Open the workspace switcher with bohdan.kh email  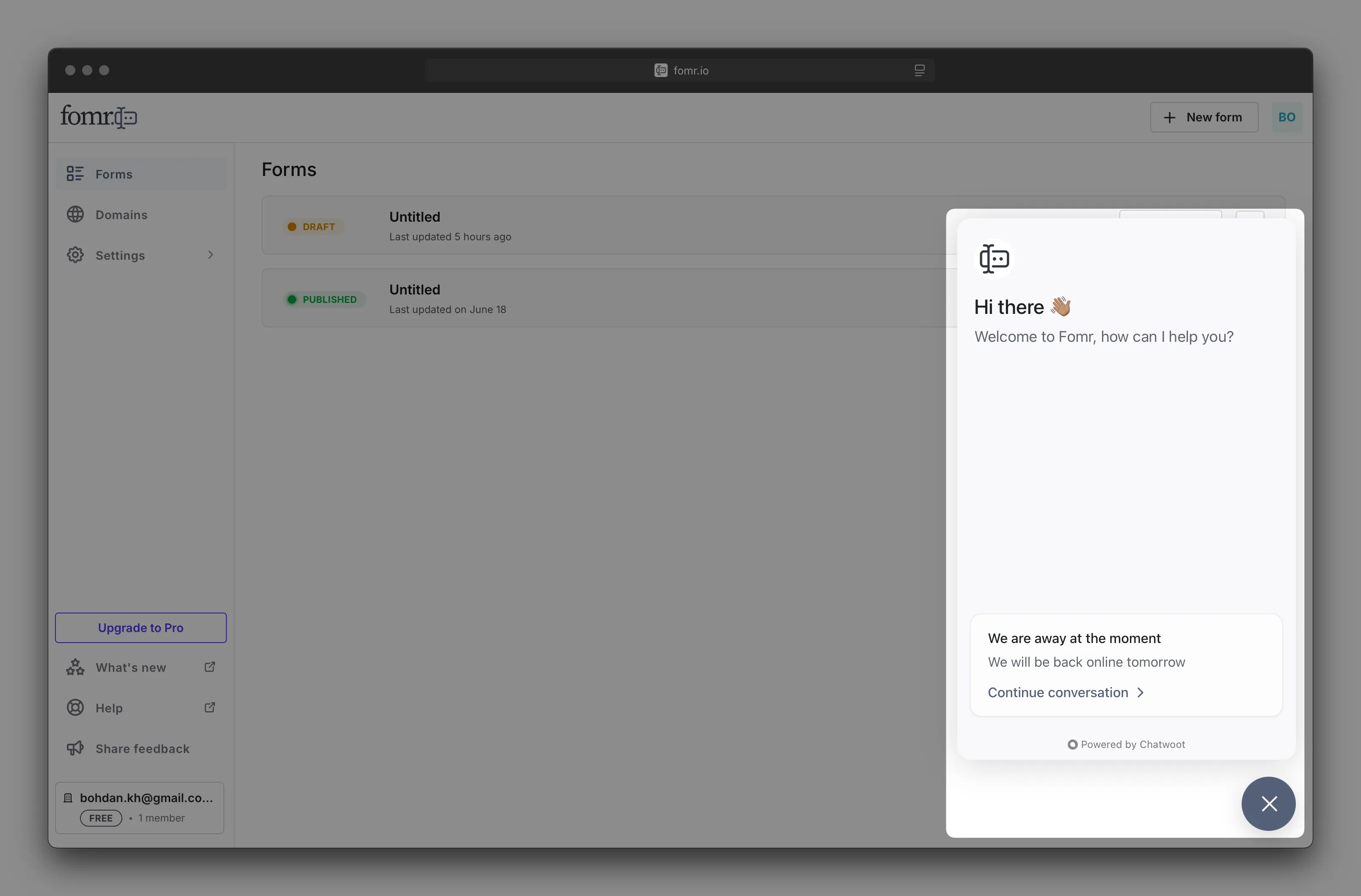click(x=140, y=807)
